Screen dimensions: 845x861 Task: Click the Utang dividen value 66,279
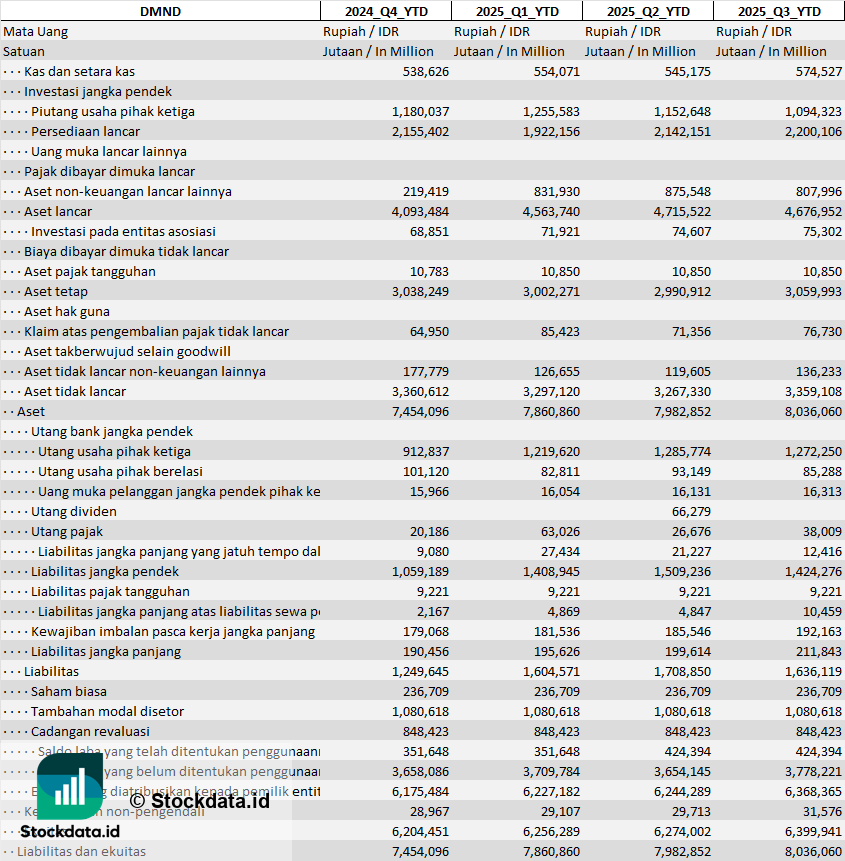click(691, 512)
